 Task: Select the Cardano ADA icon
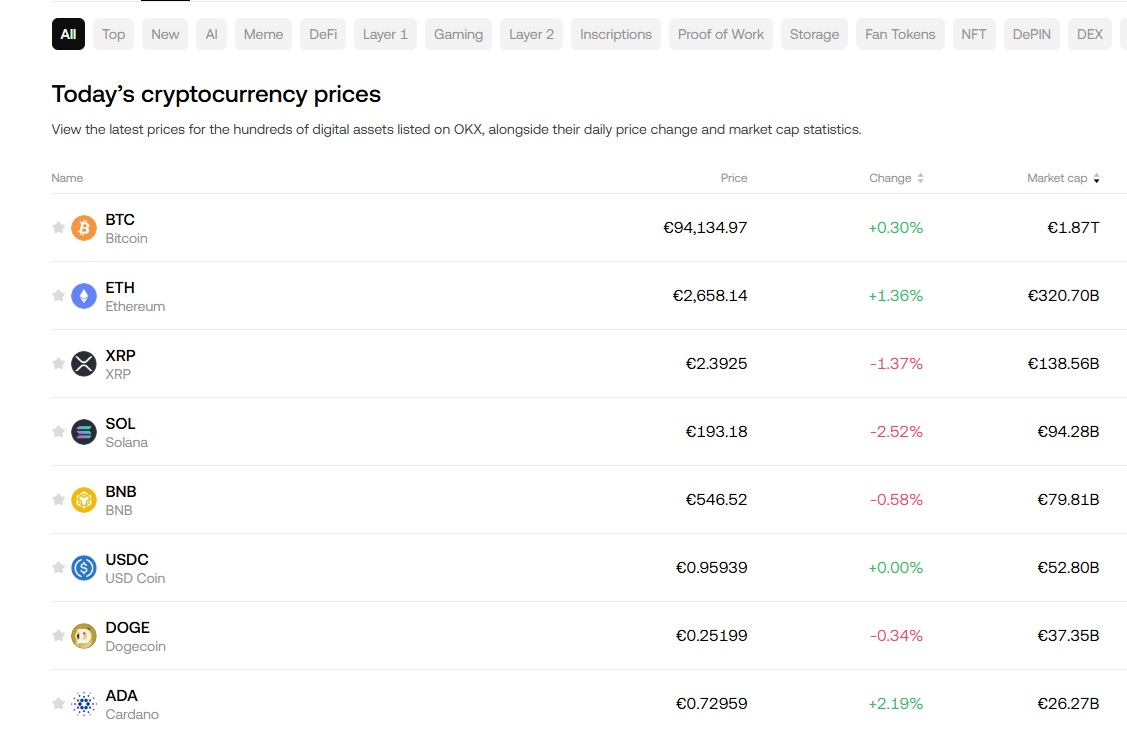click(x=83, y=703)
